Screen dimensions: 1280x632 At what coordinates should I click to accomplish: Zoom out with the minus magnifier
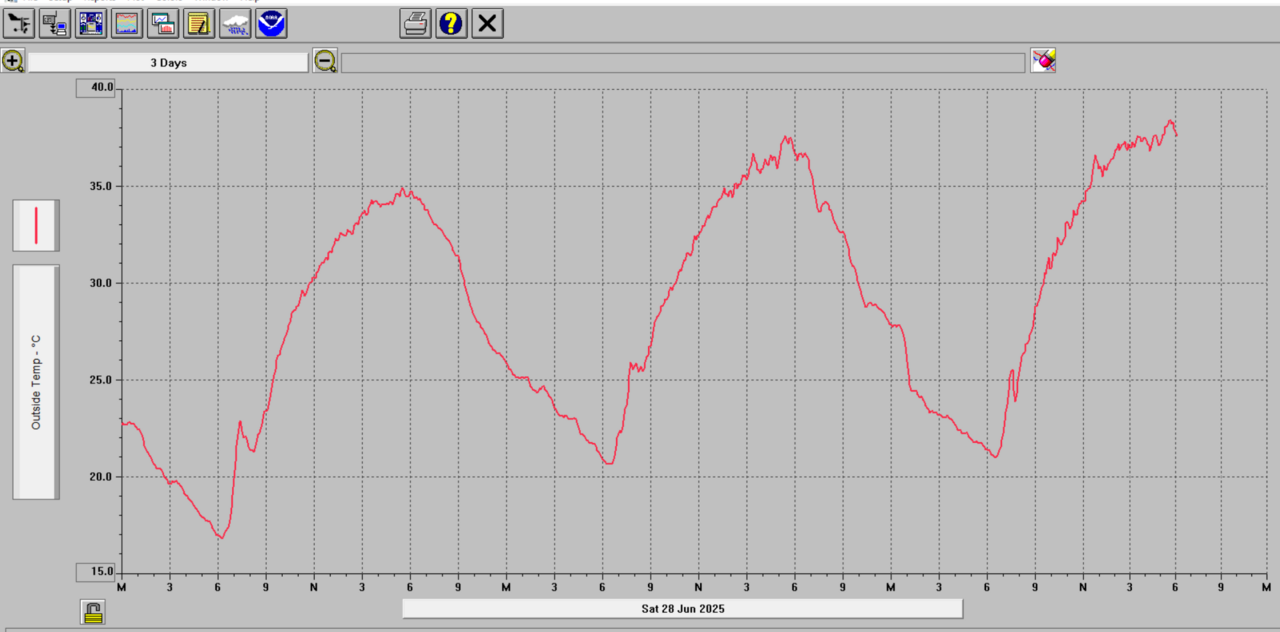tap(325, 62)
